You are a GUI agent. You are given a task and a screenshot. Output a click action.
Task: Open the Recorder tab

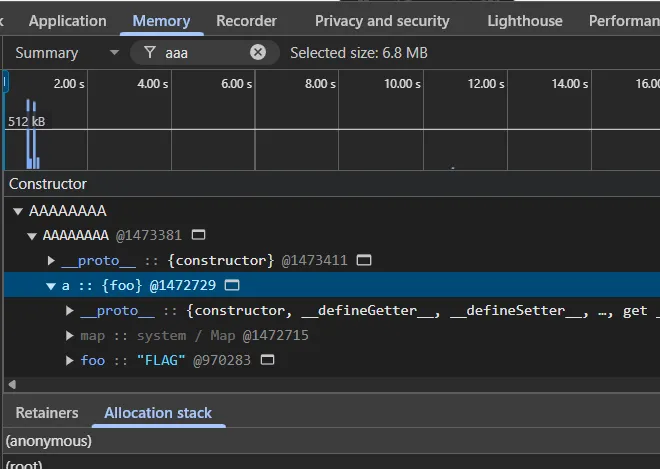[246, 20]
